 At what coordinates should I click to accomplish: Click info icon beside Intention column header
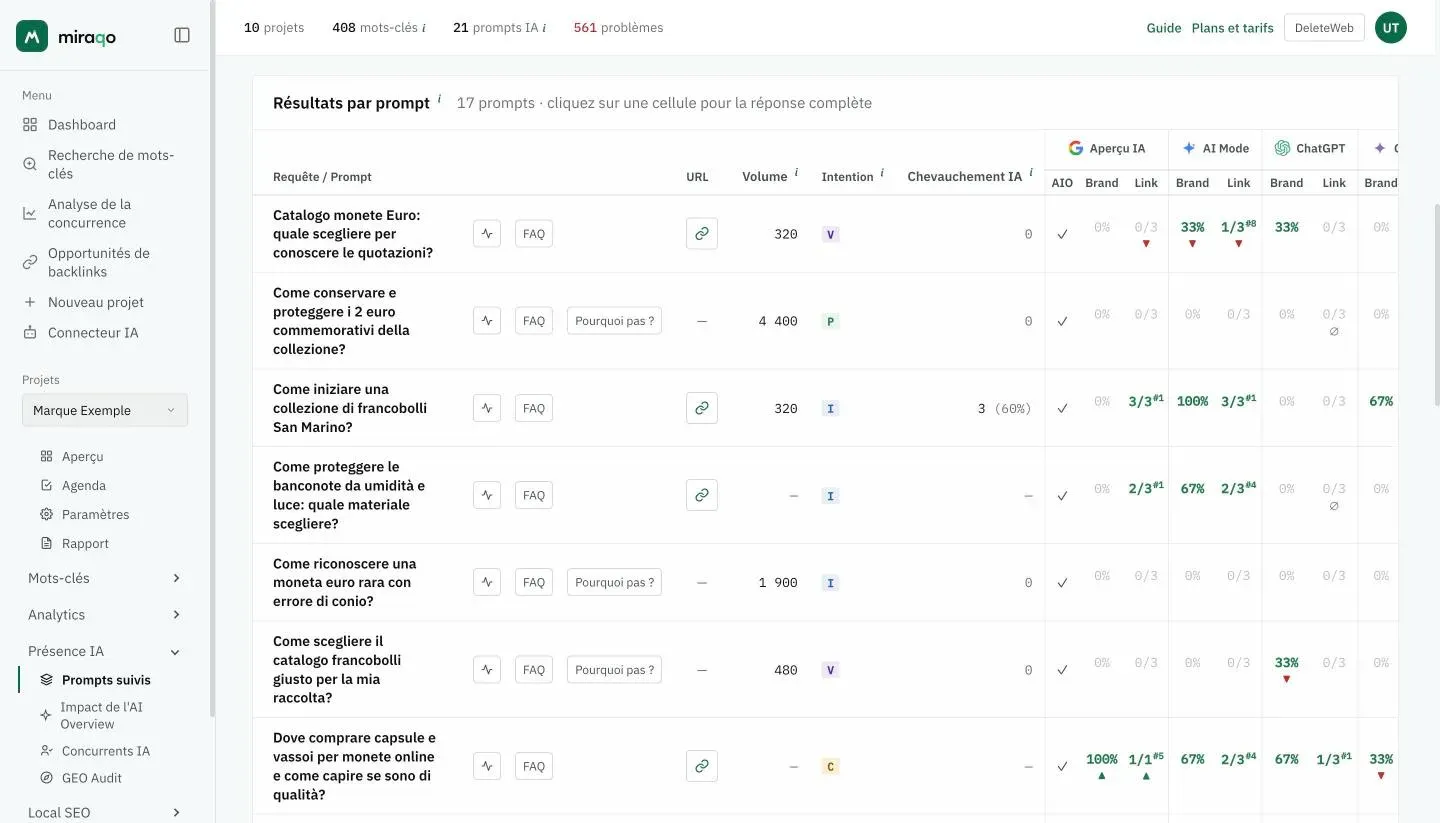pos(882,173)
